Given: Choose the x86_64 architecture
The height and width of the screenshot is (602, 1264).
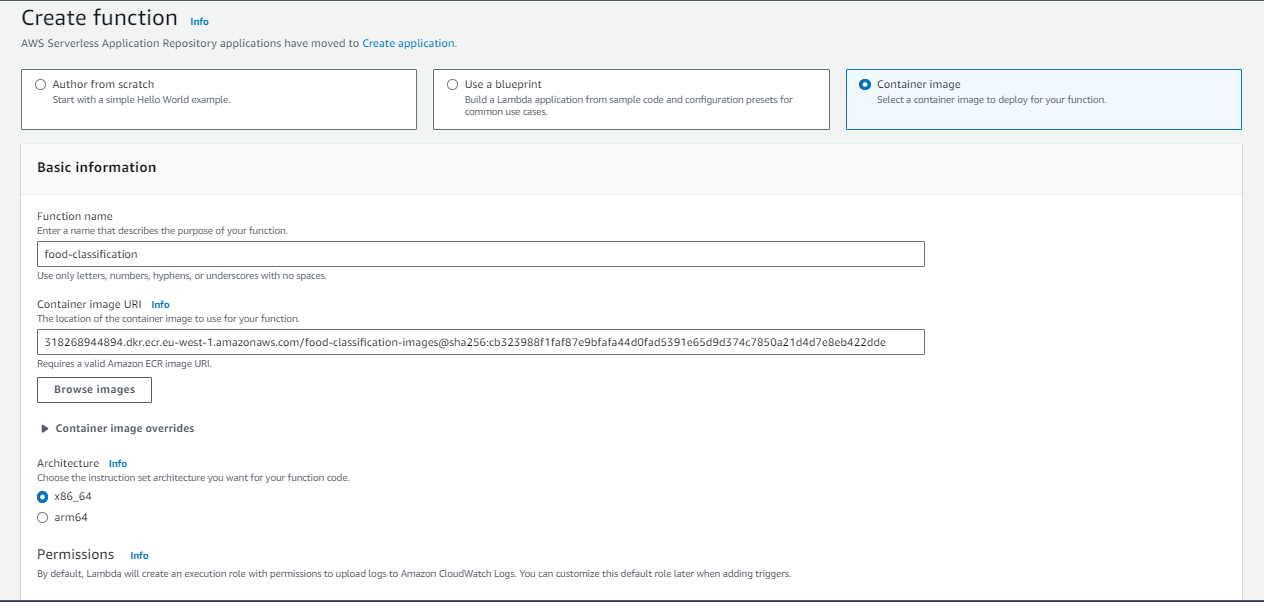Looking at the screenshot, I should [42, 497].
